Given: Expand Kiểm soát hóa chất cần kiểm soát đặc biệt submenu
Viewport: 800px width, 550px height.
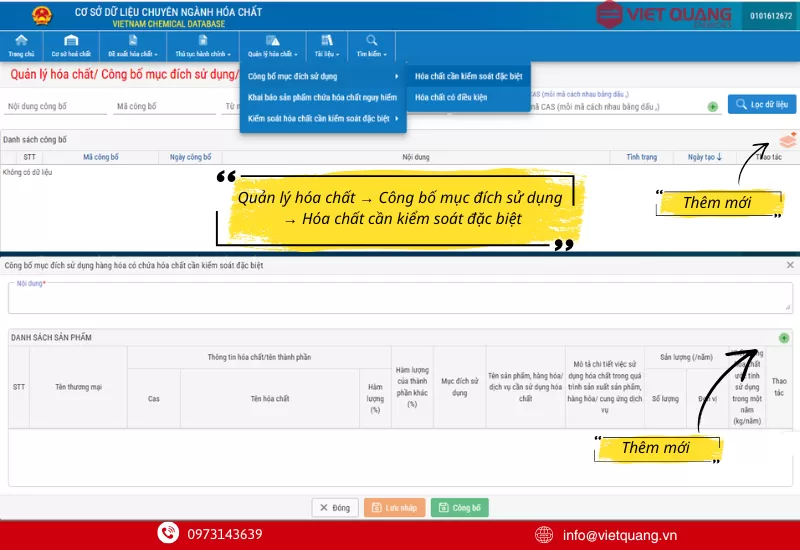Looking at the screenshot, I should 323,119.
